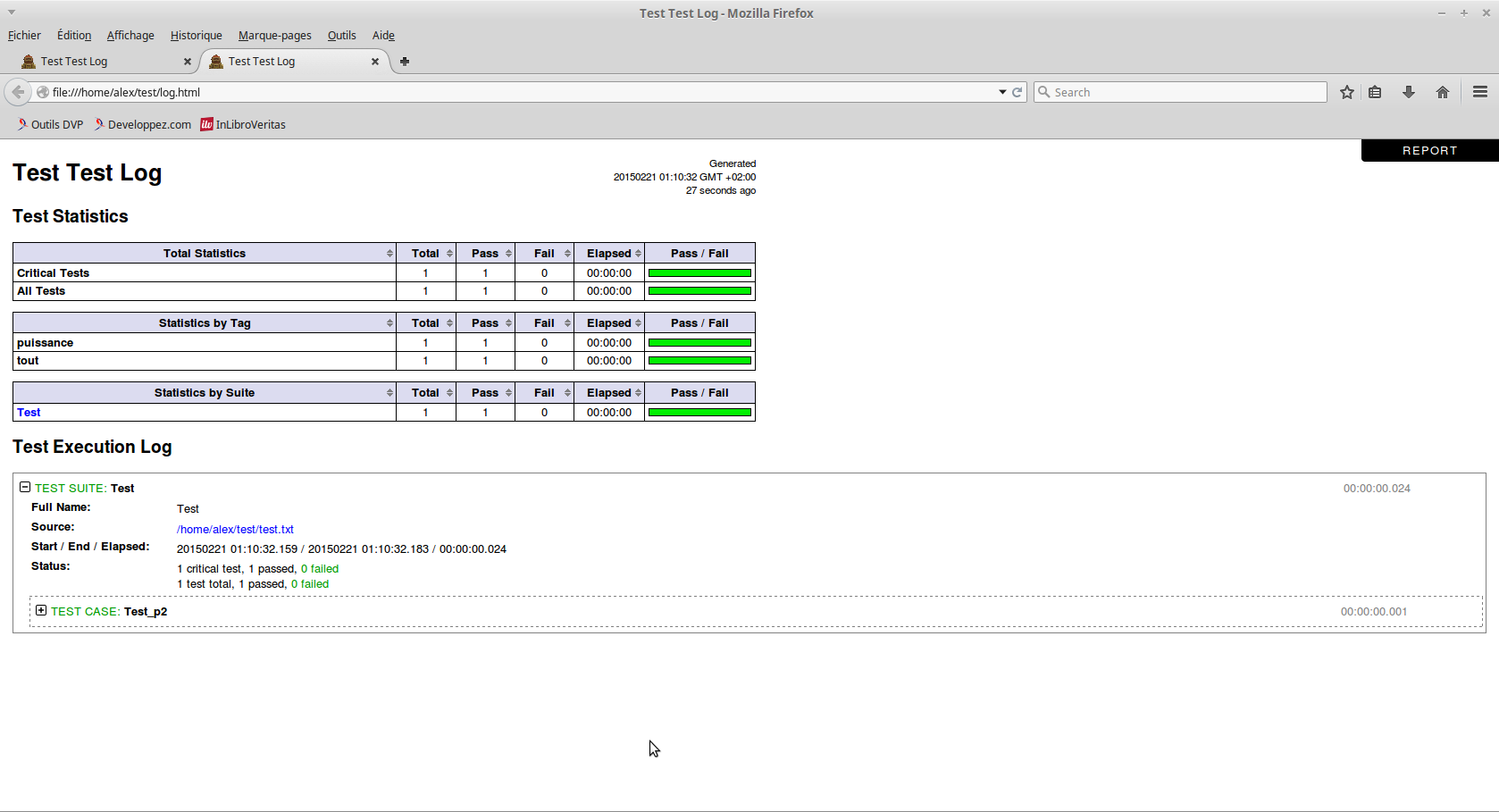Sort Total Statistics table by Elapsed column

609,254
